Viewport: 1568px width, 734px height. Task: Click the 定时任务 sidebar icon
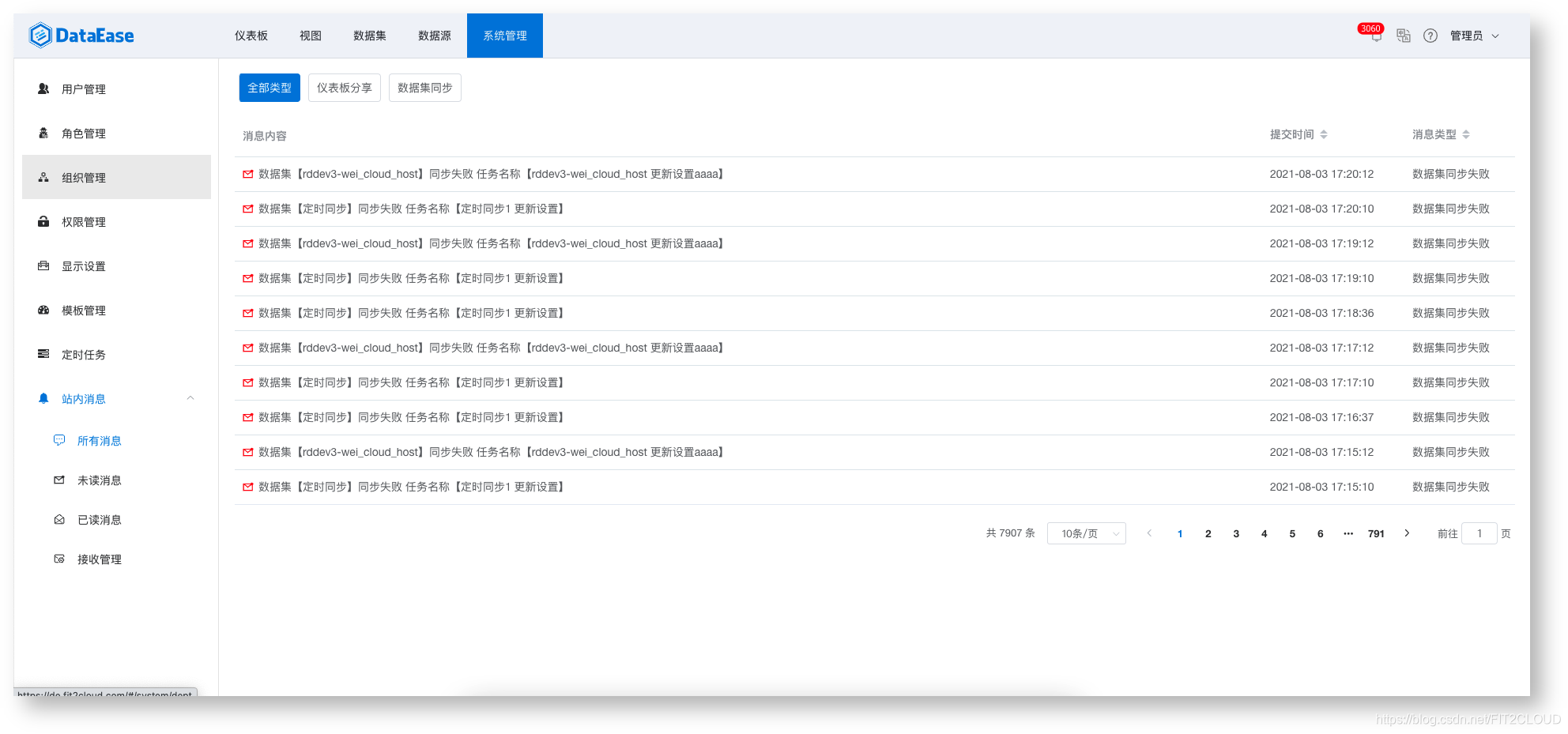pos(43,355)
